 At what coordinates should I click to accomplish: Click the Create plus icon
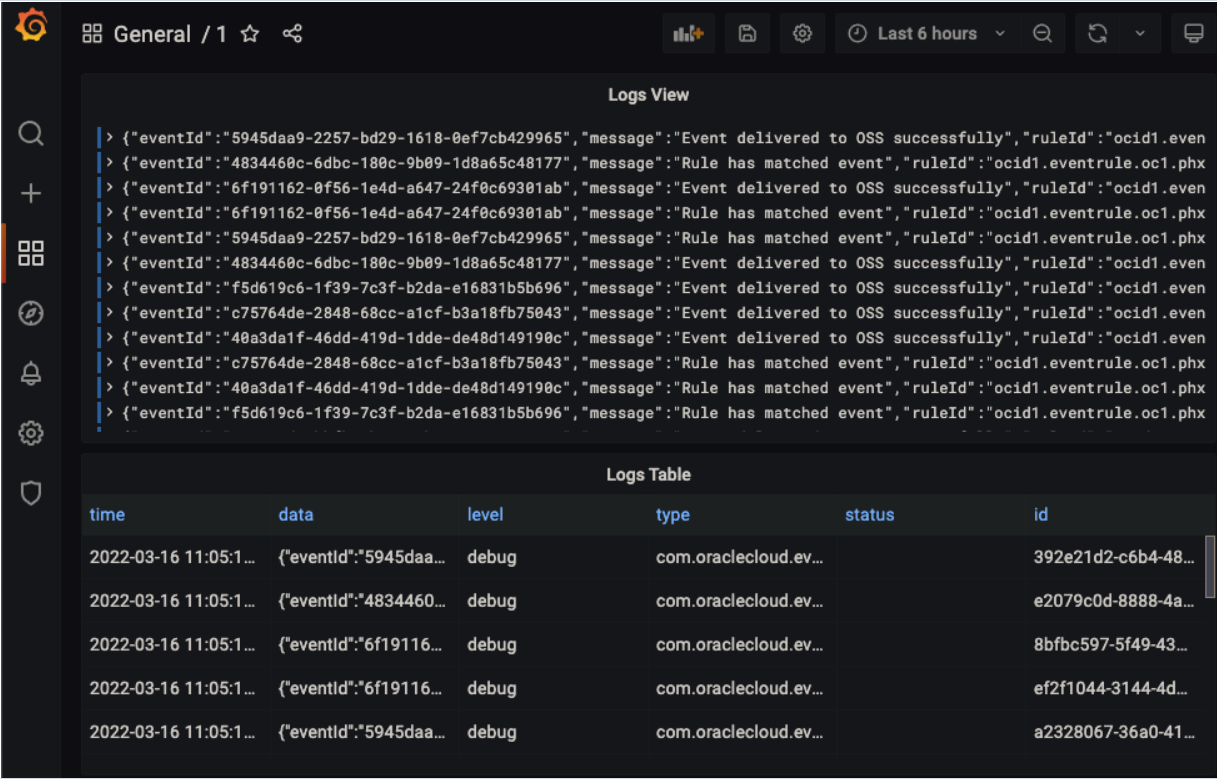pos(30,193)
